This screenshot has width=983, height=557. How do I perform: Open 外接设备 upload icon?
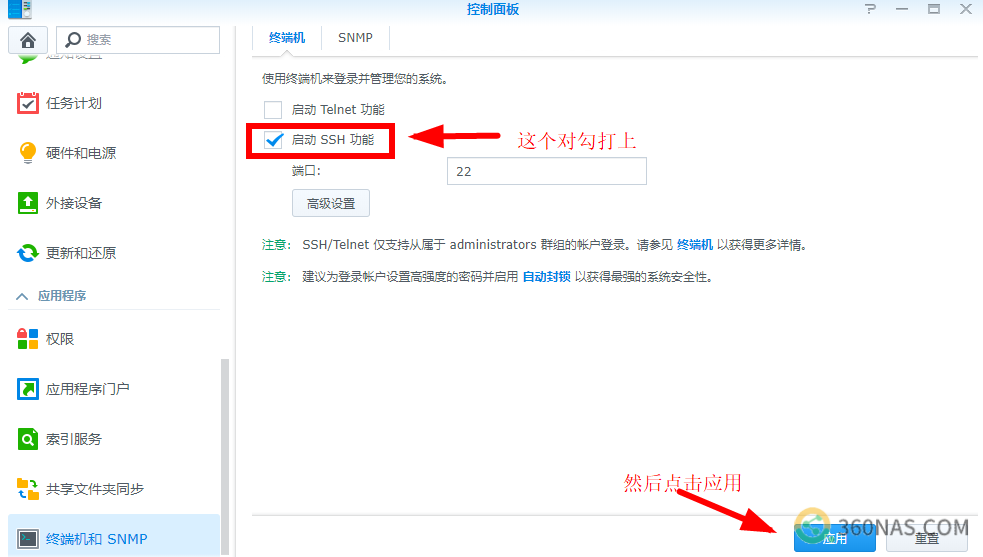[x=28, y=203]
